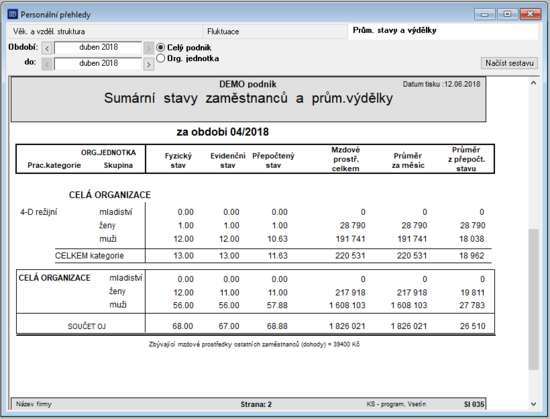Step forward the 'do' end month
Image resolution: width=550 pixels, height=419 pixels.
(148, 64)
